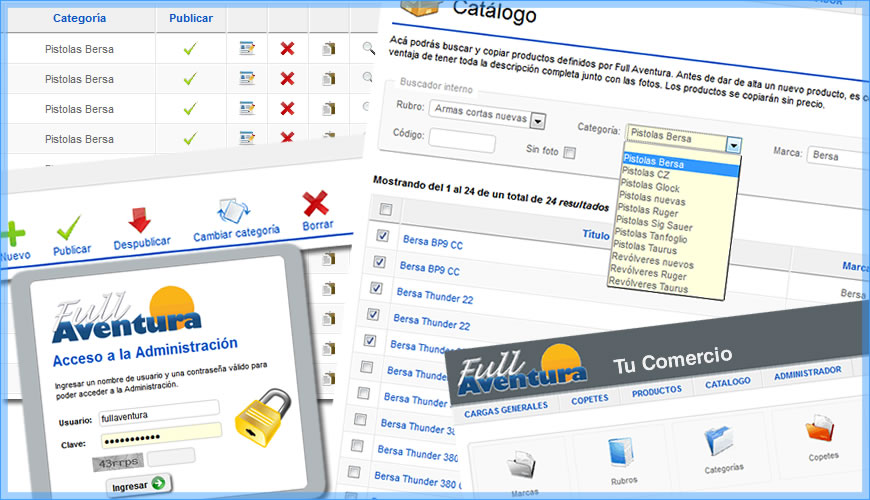This screenshot has width=870, height=500.
Task: Click the magnifier icon in the first Pistolas Bersa row
Action: (369, 48)
